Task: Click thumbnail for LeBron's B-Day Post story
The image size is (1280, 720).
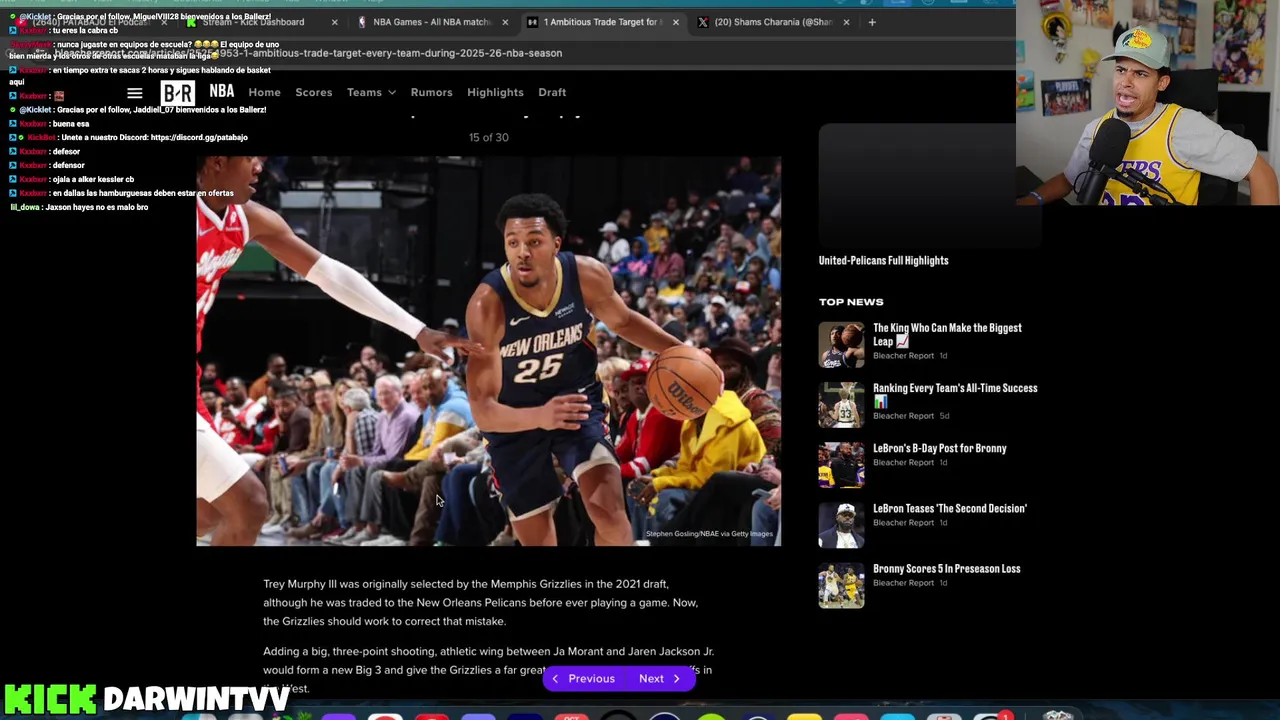Action: [x=841, y=464]
